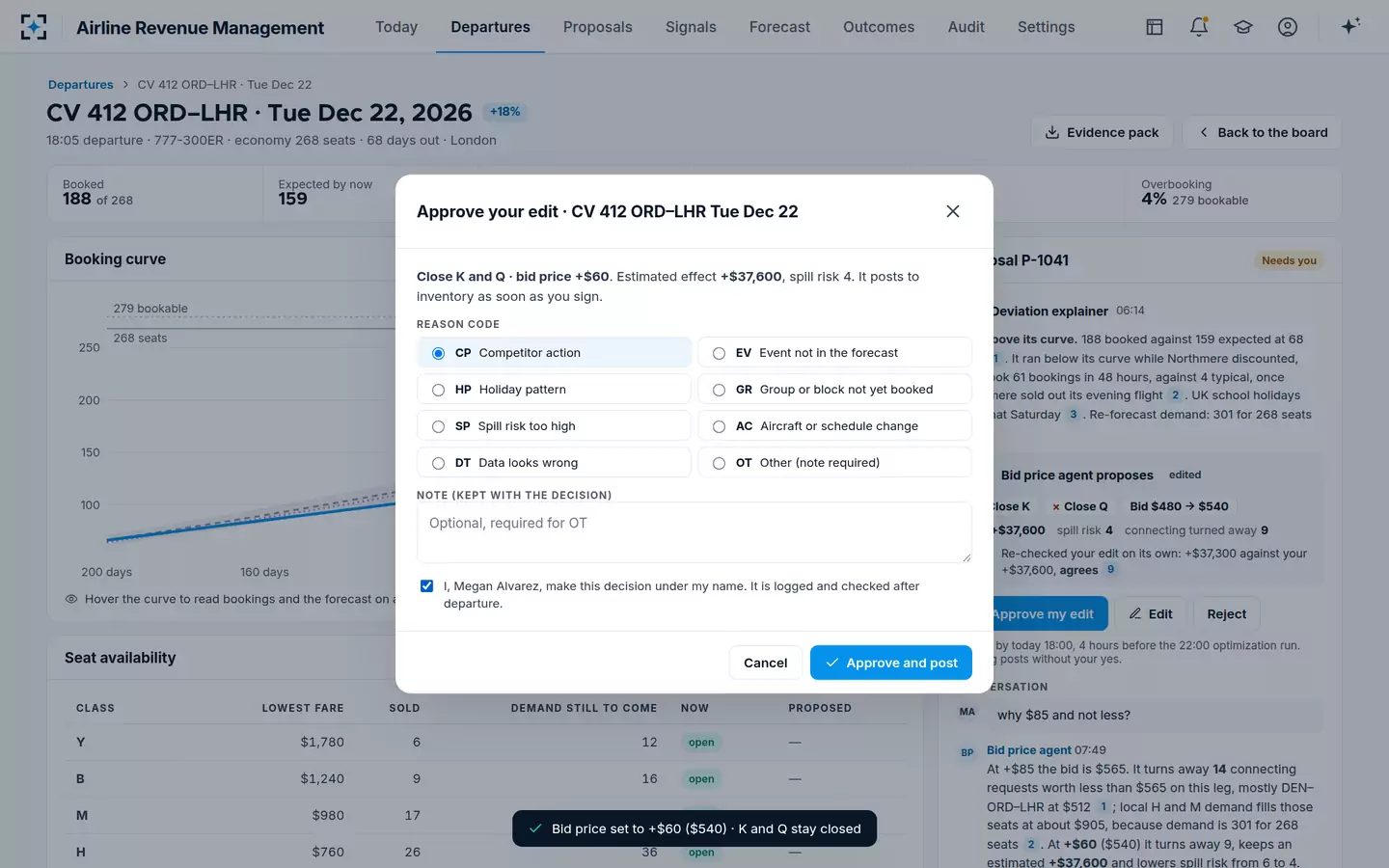Pick DT Data looks wrong reason
This screenshot has width=1389, height=868.
tap(555, 463)
